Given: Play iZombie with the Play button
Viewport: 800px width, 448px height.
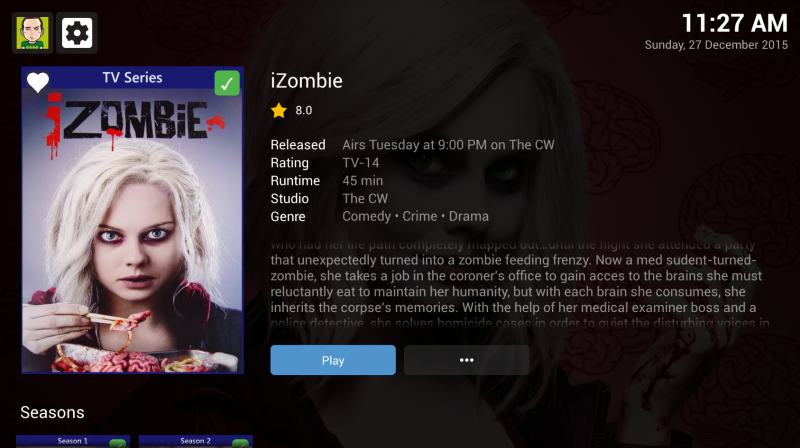Looking at the screenshot, I should [333, 360].
